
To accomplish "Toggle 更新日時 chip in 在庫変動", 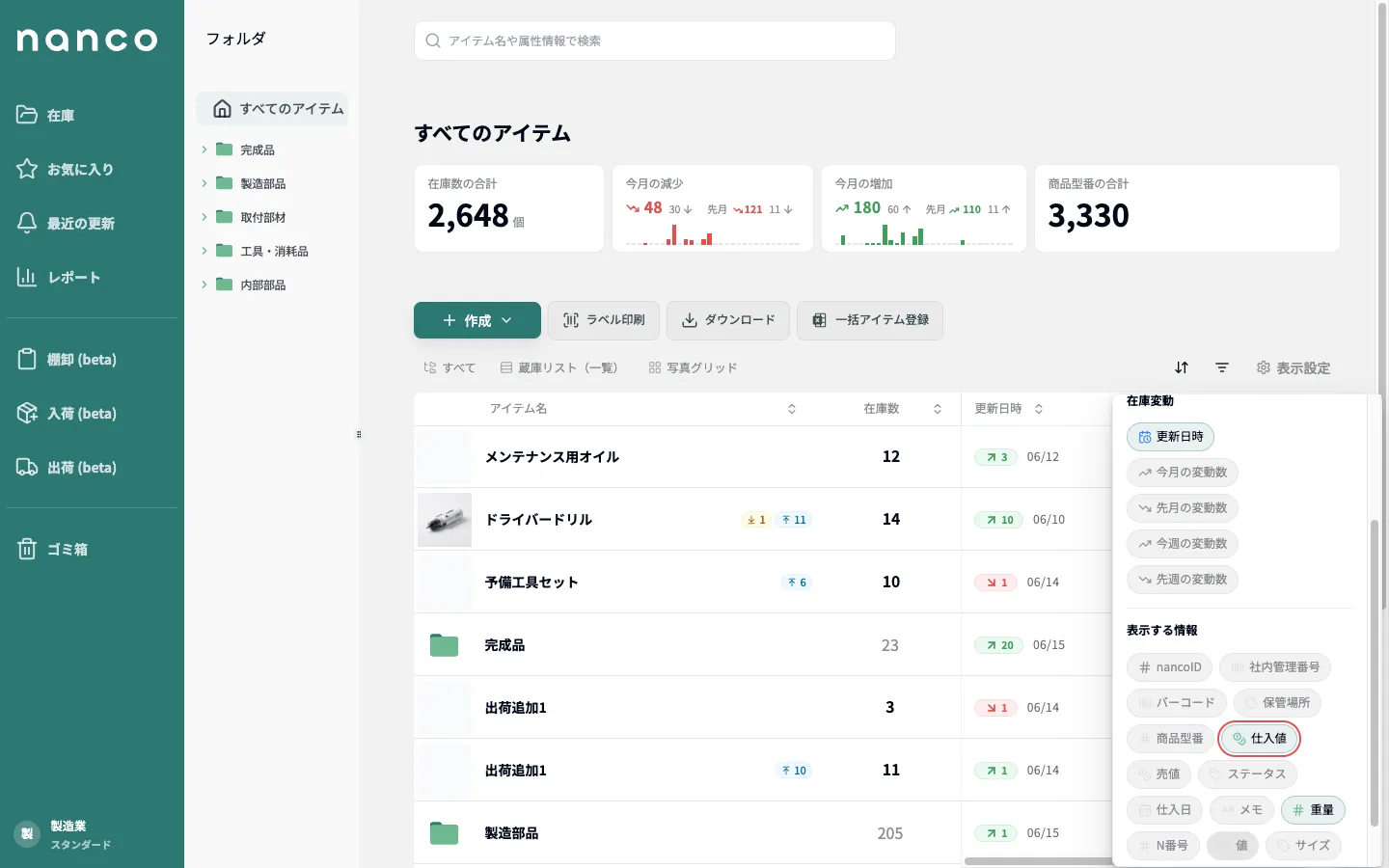I will pos(1170,437).
